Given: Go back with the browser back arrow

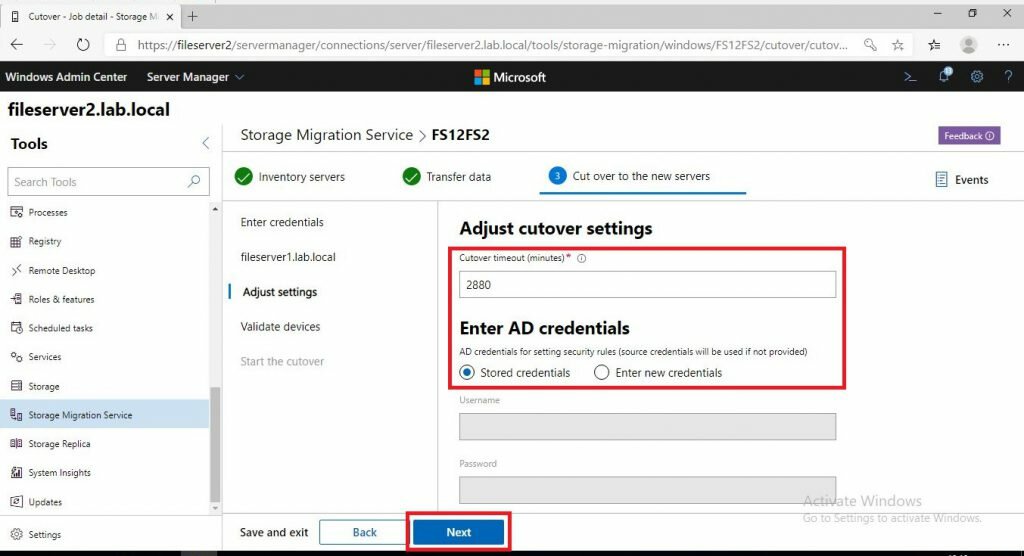Looking at the screenshot, I should pyautogui.click(x=17, y=44).
